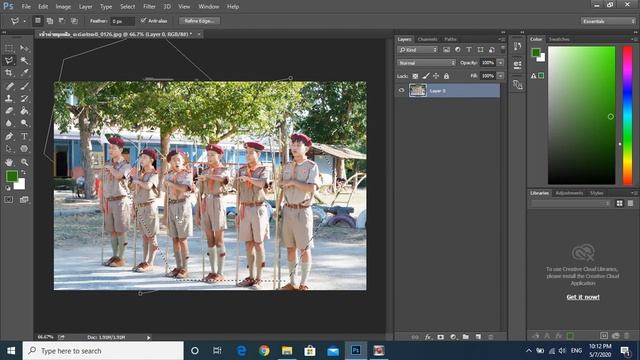Enable Intersect with selection mode
Viewport: 640px width, 360px height.
coord(74,20)
